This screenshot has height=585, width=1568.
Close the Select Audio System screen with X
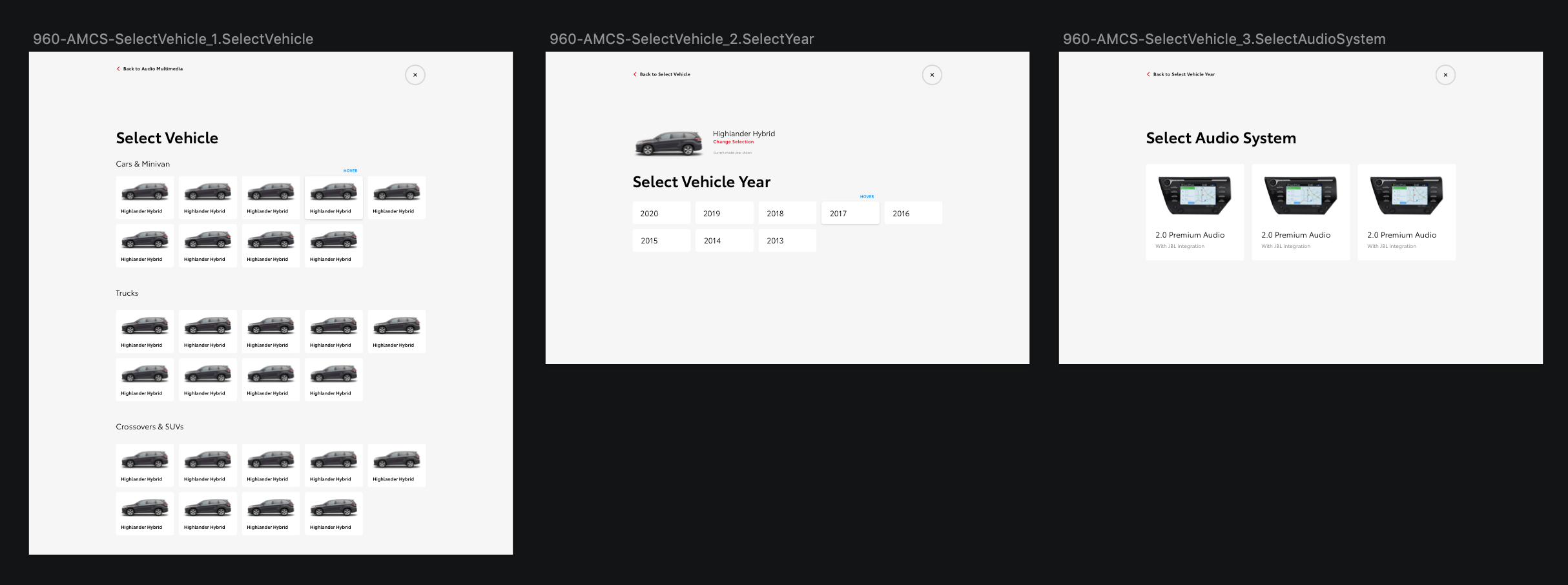point(1445,75)
